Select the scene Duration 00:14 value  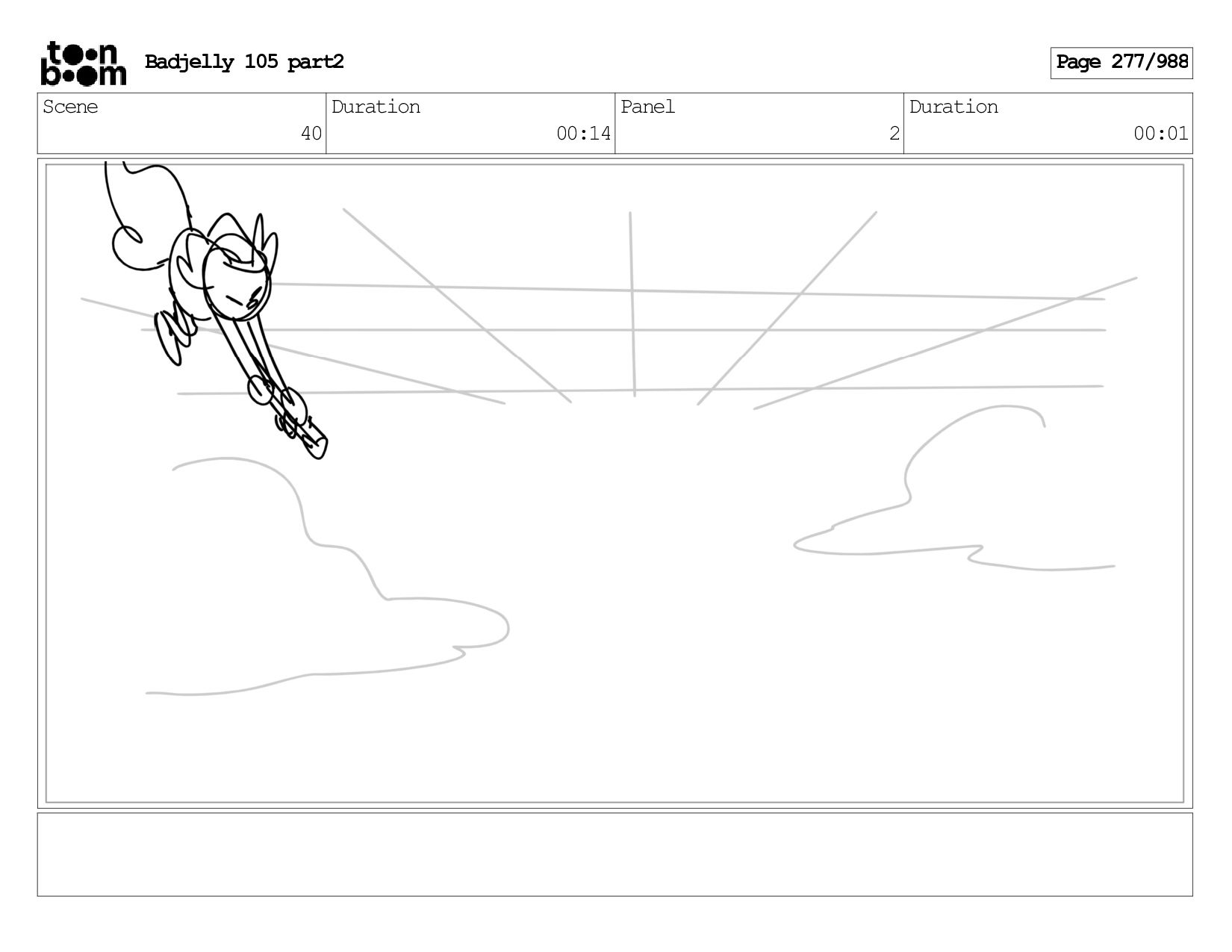(x=583, y=134)
